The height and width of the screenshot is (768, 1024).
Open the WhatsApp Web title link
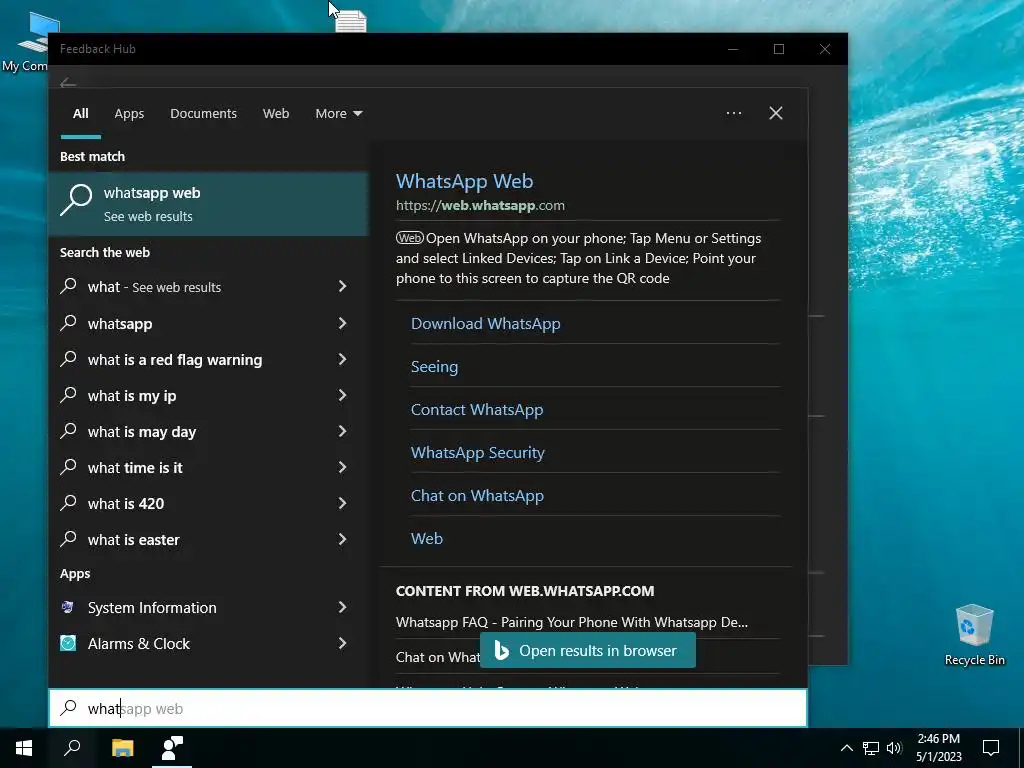coord(464,181)
